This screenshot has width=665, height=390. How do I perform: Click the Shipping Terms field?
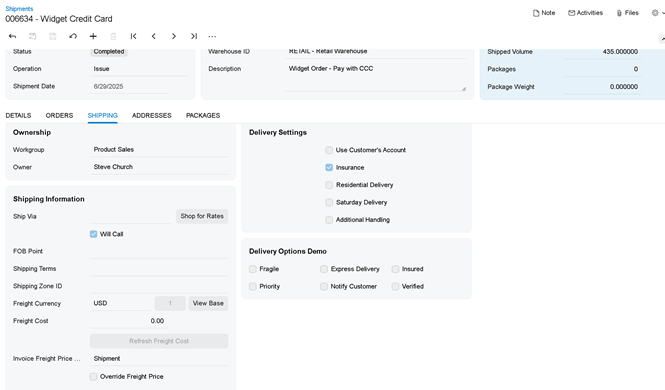159,269
